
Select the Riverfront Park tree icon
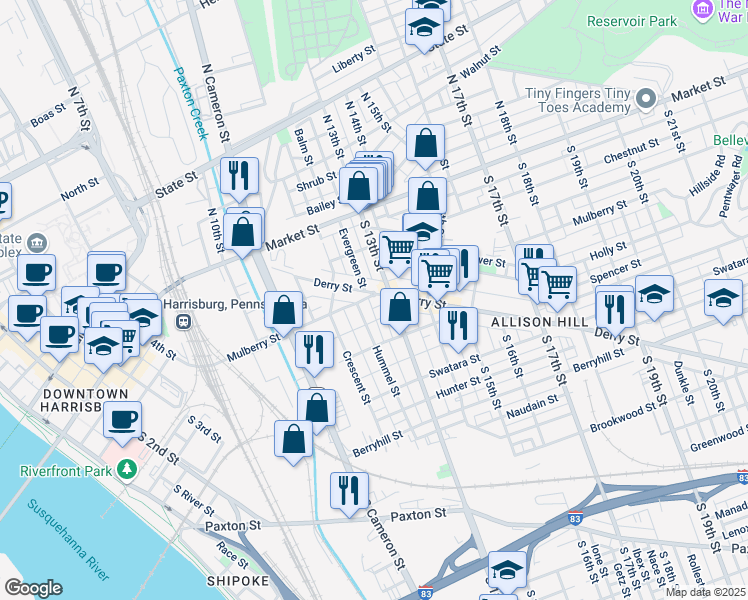click(126, 469)
